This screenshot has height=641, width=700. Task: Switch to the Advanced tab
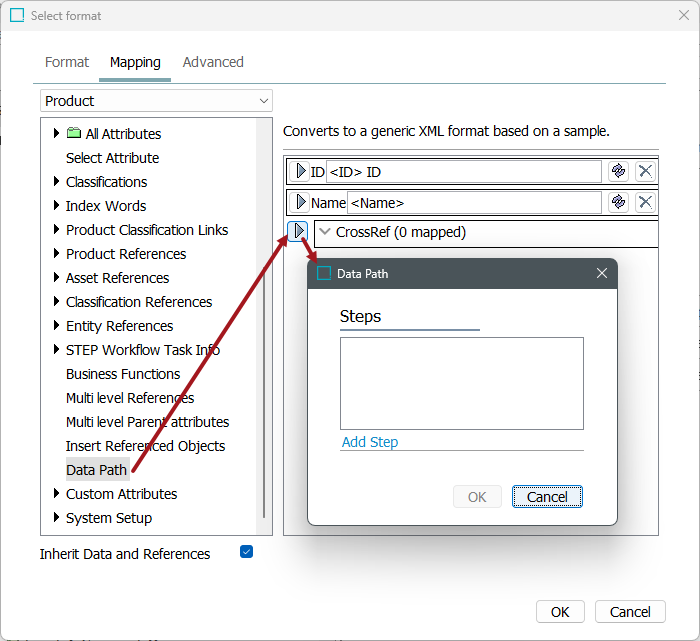[x=213, y=62]
